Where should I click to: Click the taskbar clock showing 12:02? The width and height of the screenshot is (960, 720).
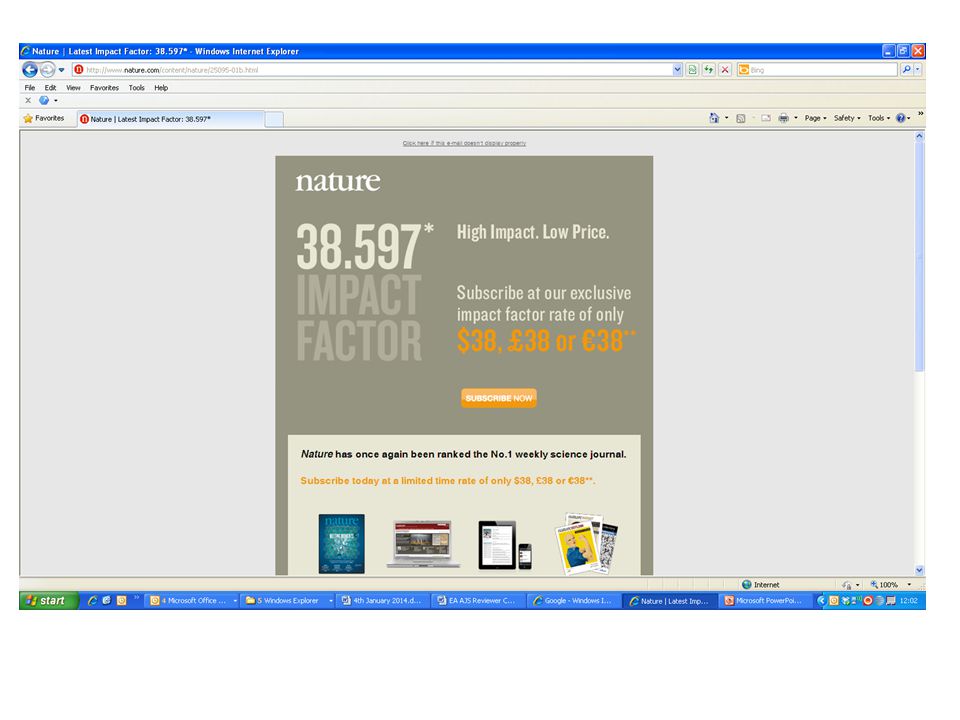[909, 601]
